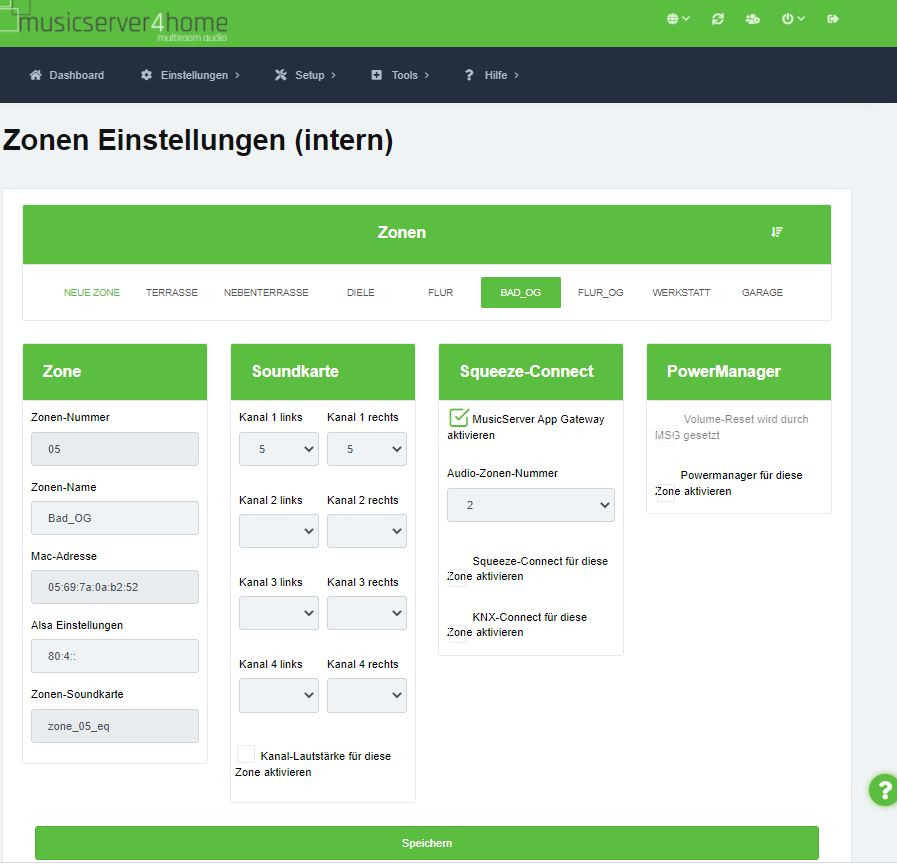Open the Setup menu
The height and width of the screenshot is (867, 897).
point(305,75)
